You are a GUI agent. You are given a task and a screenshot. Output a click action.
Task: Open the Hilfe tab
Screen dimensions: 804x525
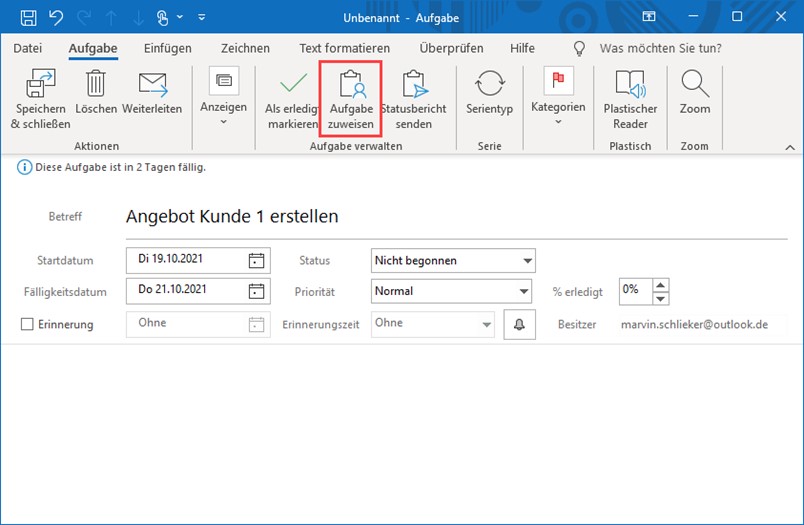(522, 48)
